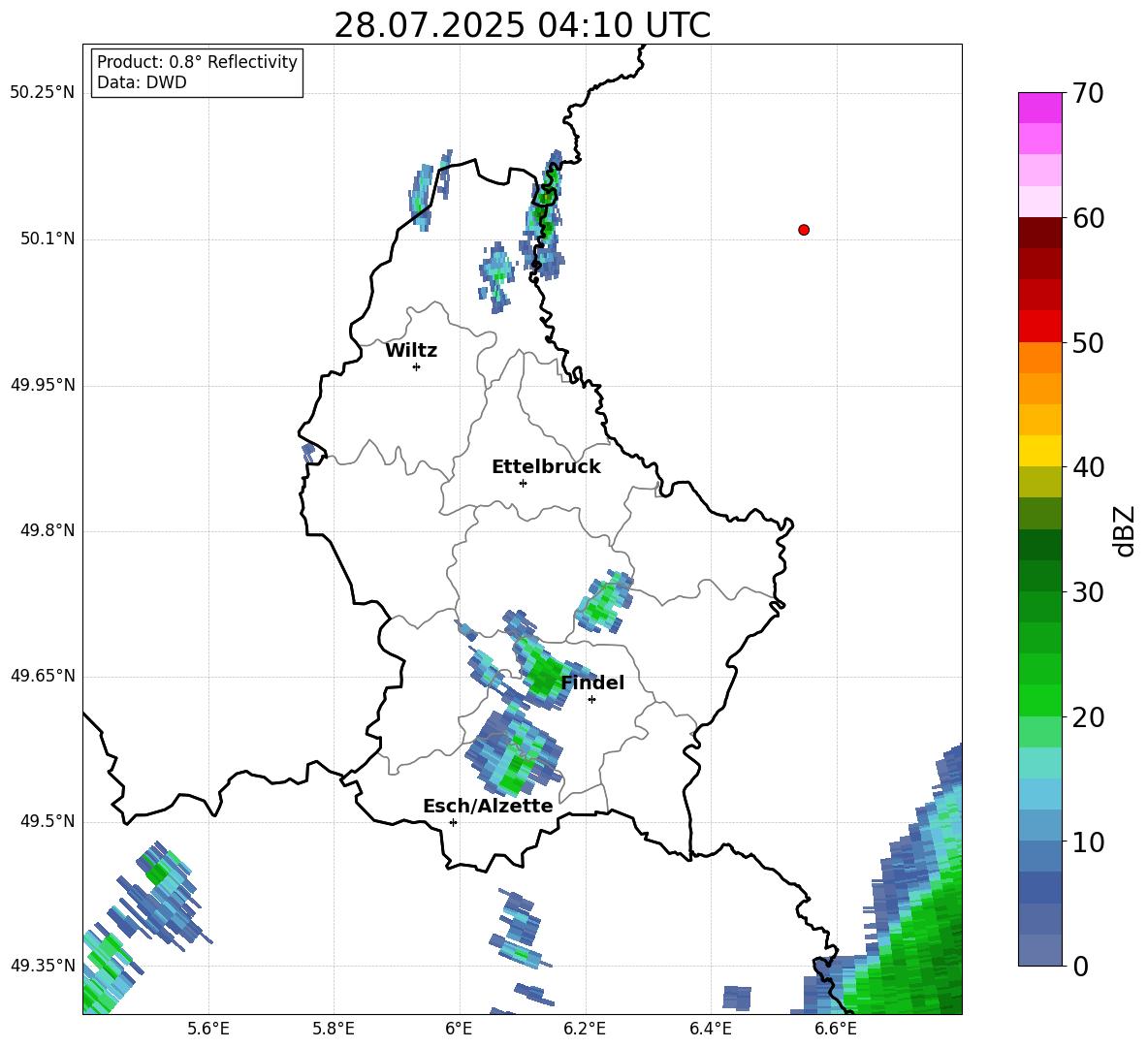Click the 70 value on colorbar
The image size is (1148, 1048).
pos(1088,94)
